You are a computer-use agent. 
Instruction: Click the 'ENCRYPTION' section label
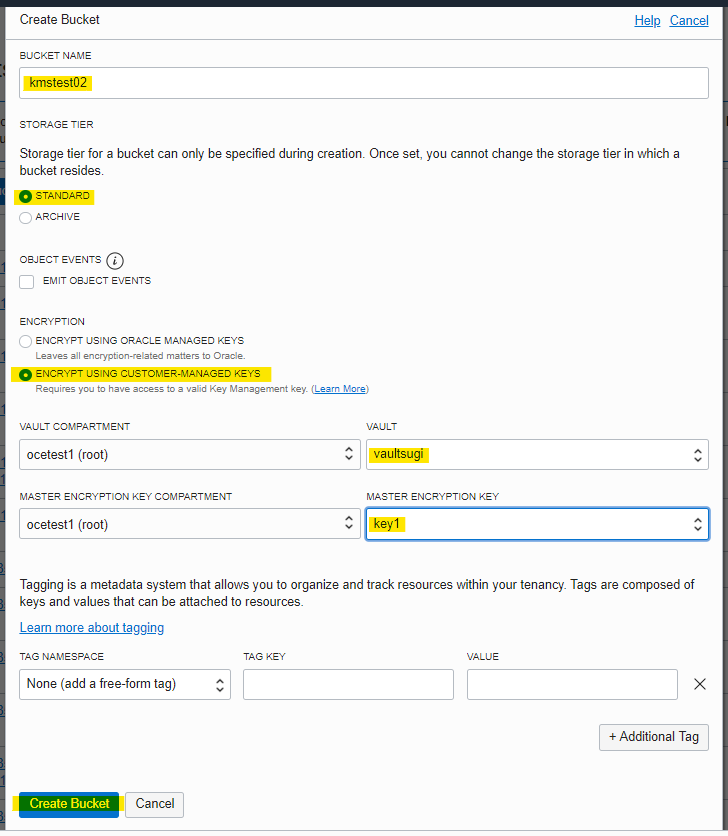pos(52,321)
